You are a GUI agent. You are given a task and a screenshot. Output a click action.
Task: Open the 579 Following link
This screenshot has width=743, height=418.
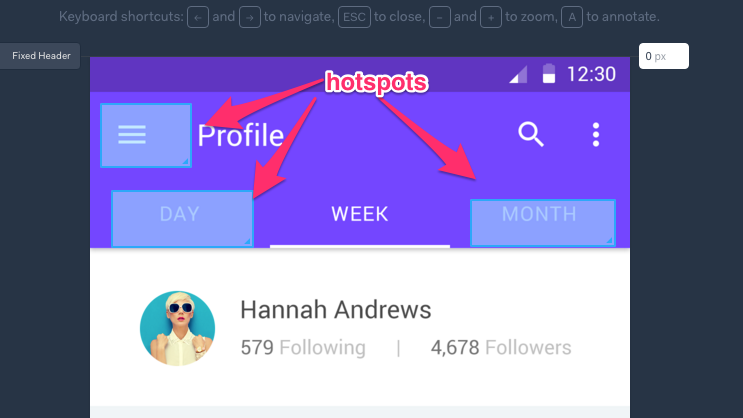303,347
